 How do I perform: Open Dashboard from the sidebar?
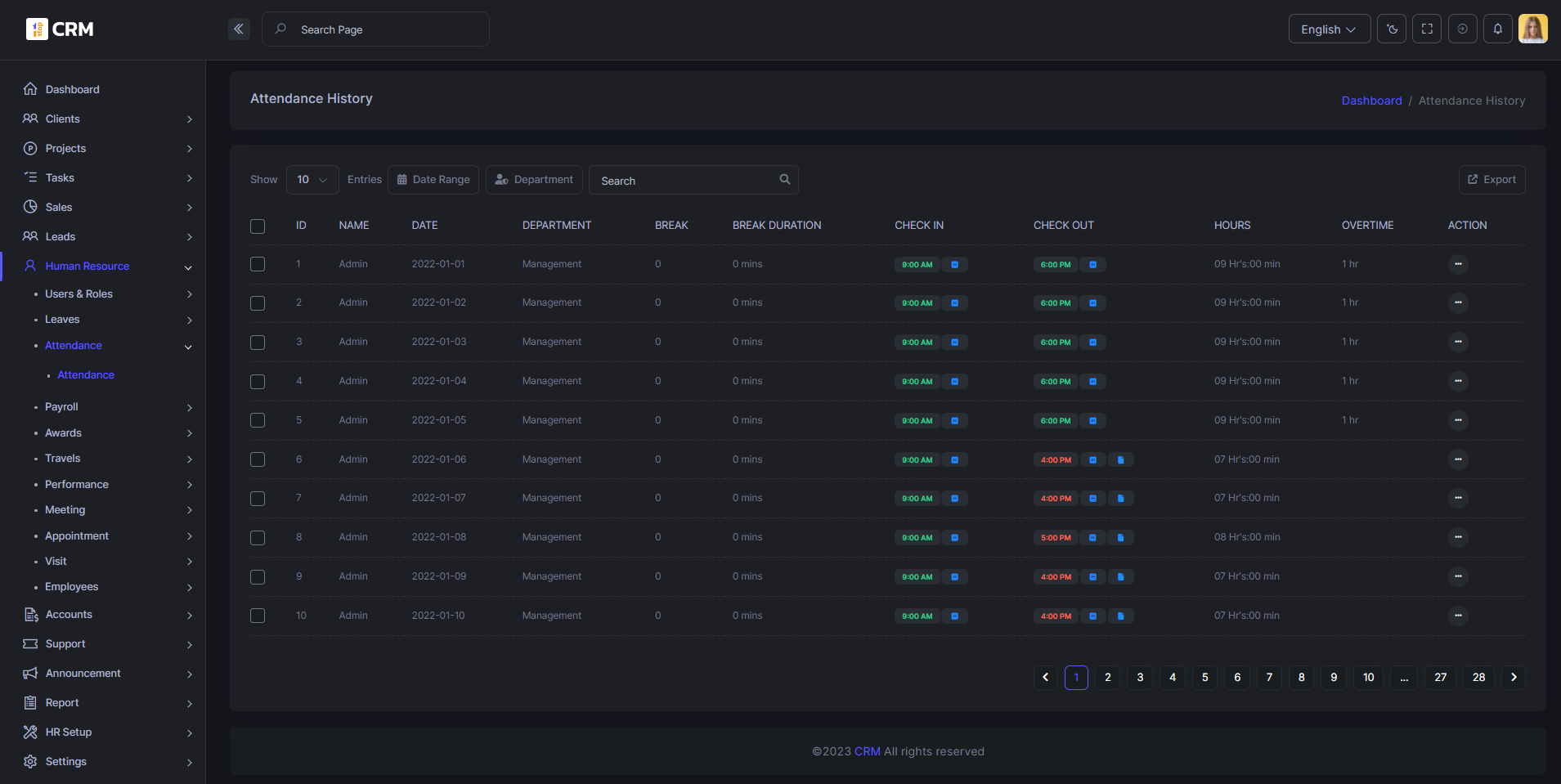coord(72,89)
